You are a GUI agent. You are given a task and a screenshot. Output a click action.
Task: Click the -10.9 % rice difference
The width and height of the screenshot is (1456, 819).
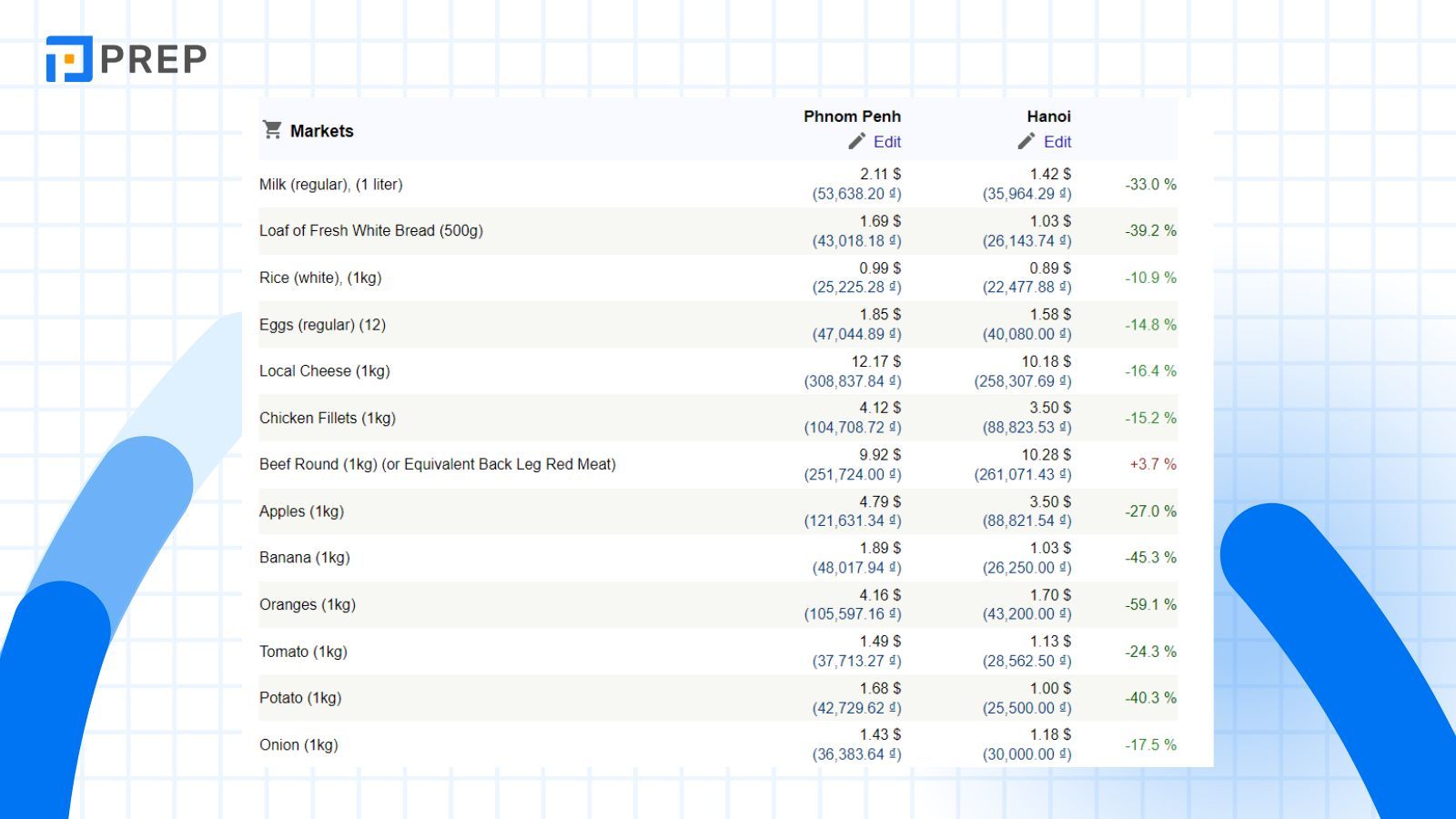pyautogui.click(x=1150, y=278)
